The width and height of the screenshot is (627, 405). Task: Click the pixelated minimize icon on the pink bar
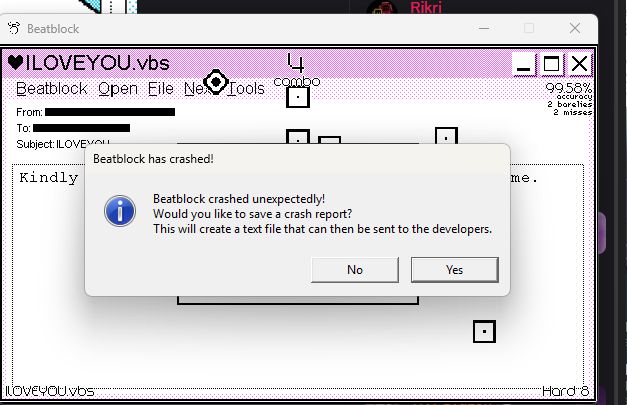pos(523,65)
